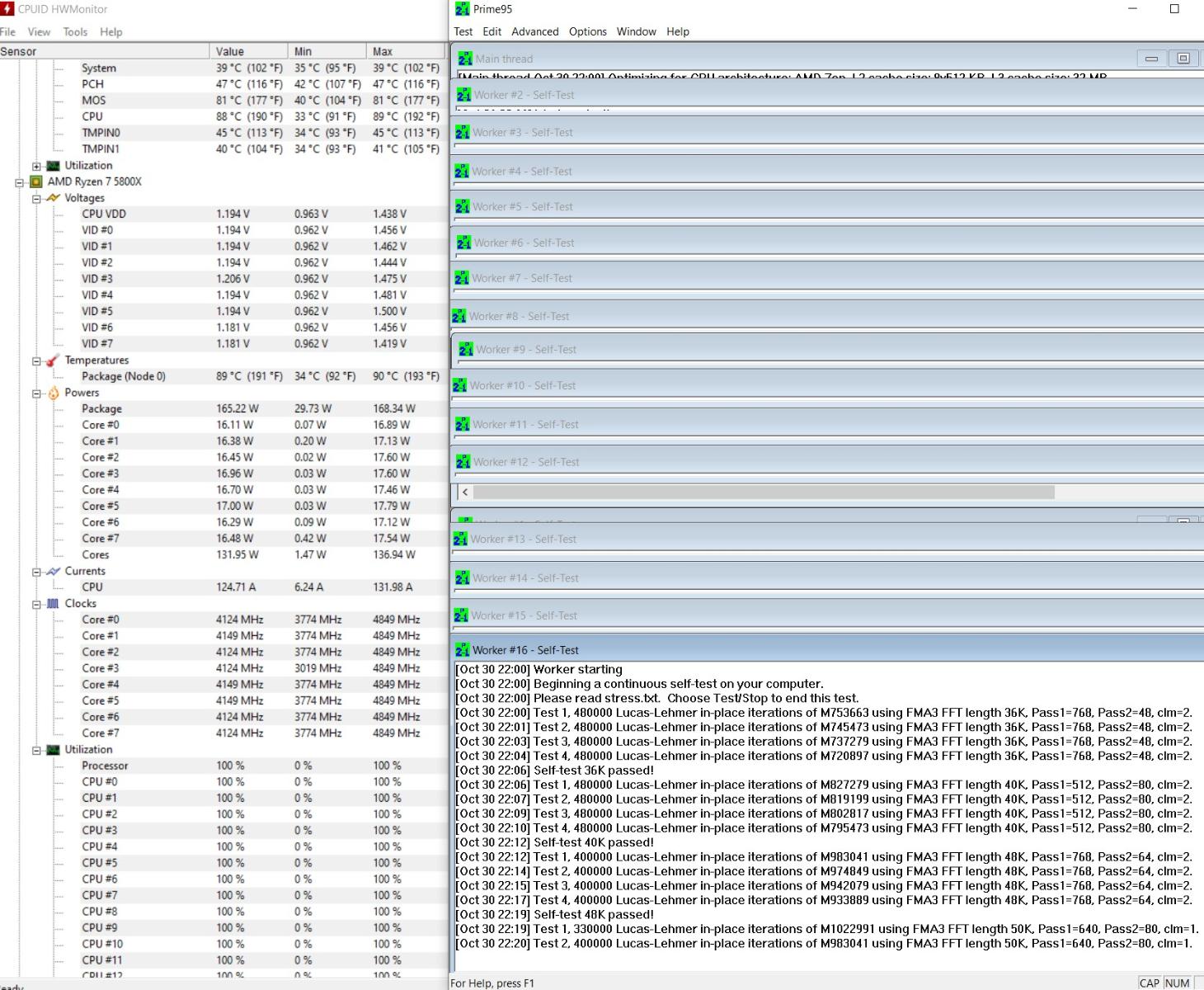Click the Value column header

coord(249,51)
